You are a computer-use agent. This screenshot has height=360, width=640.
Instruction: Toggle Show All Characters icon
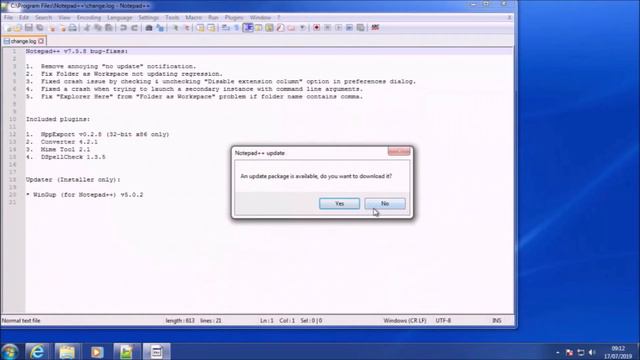[236, 28]
